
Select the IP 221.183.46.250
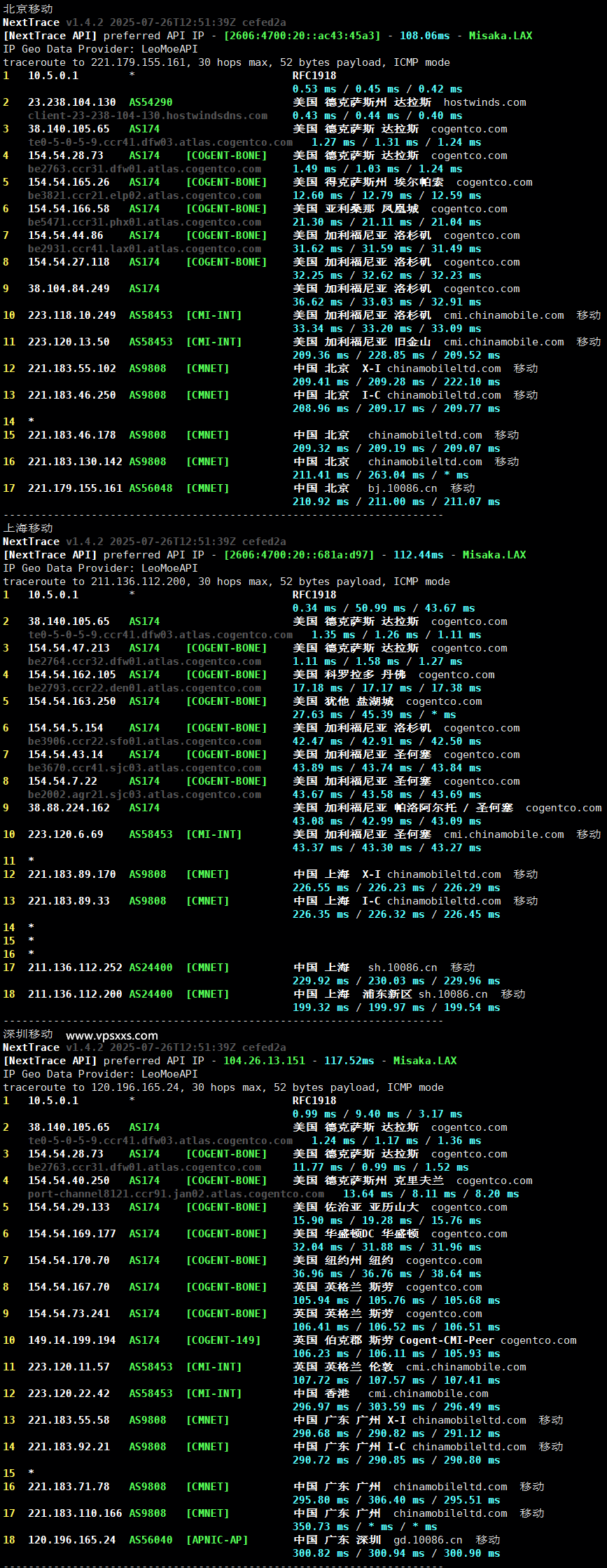(72, 395)
